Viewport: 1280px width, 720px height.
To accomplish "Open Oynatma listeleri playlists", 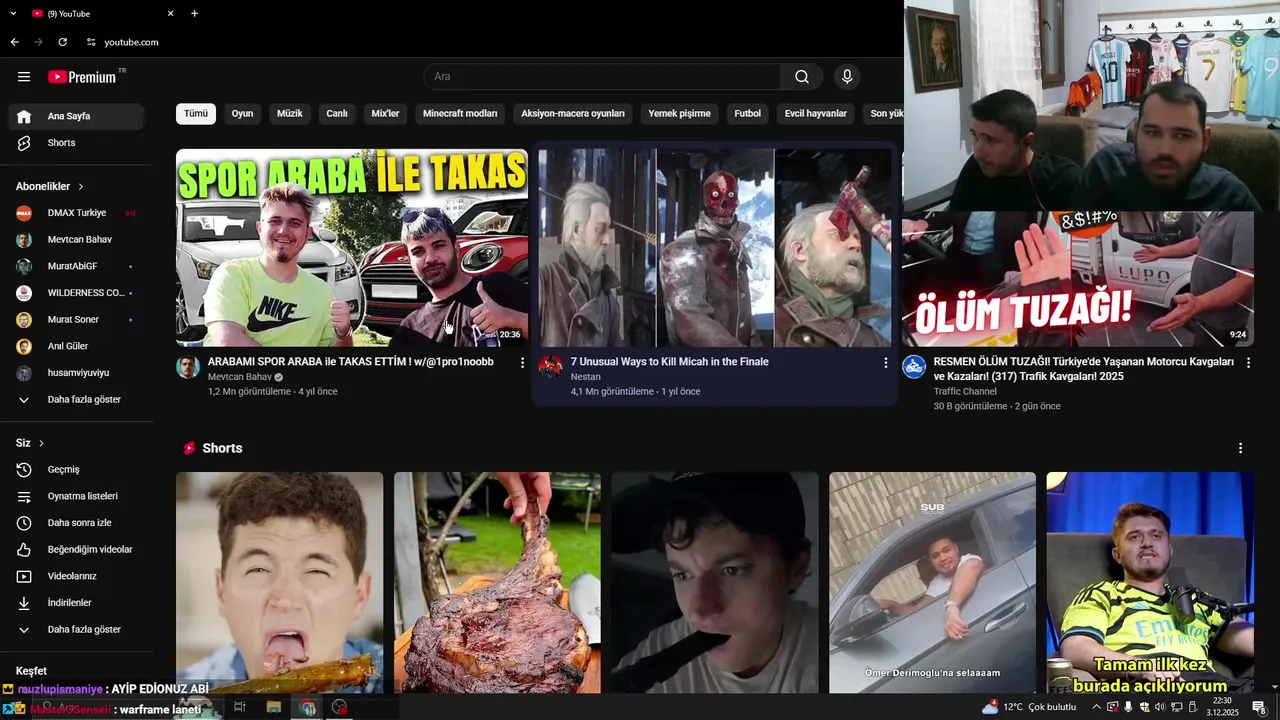I will [x=76, y=496].
